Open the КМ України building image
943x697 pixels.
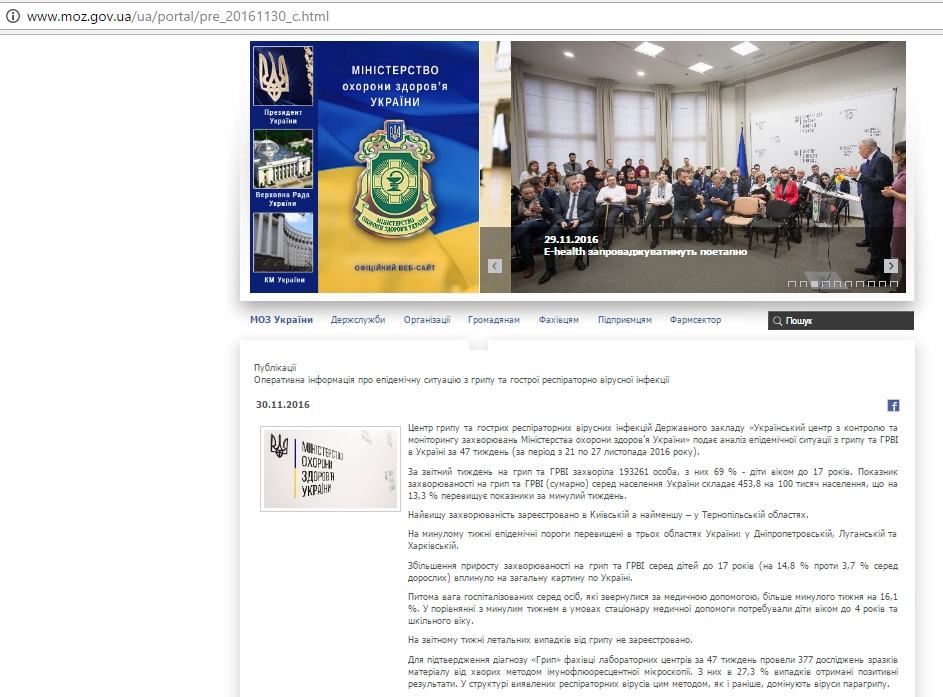point(283,242)
